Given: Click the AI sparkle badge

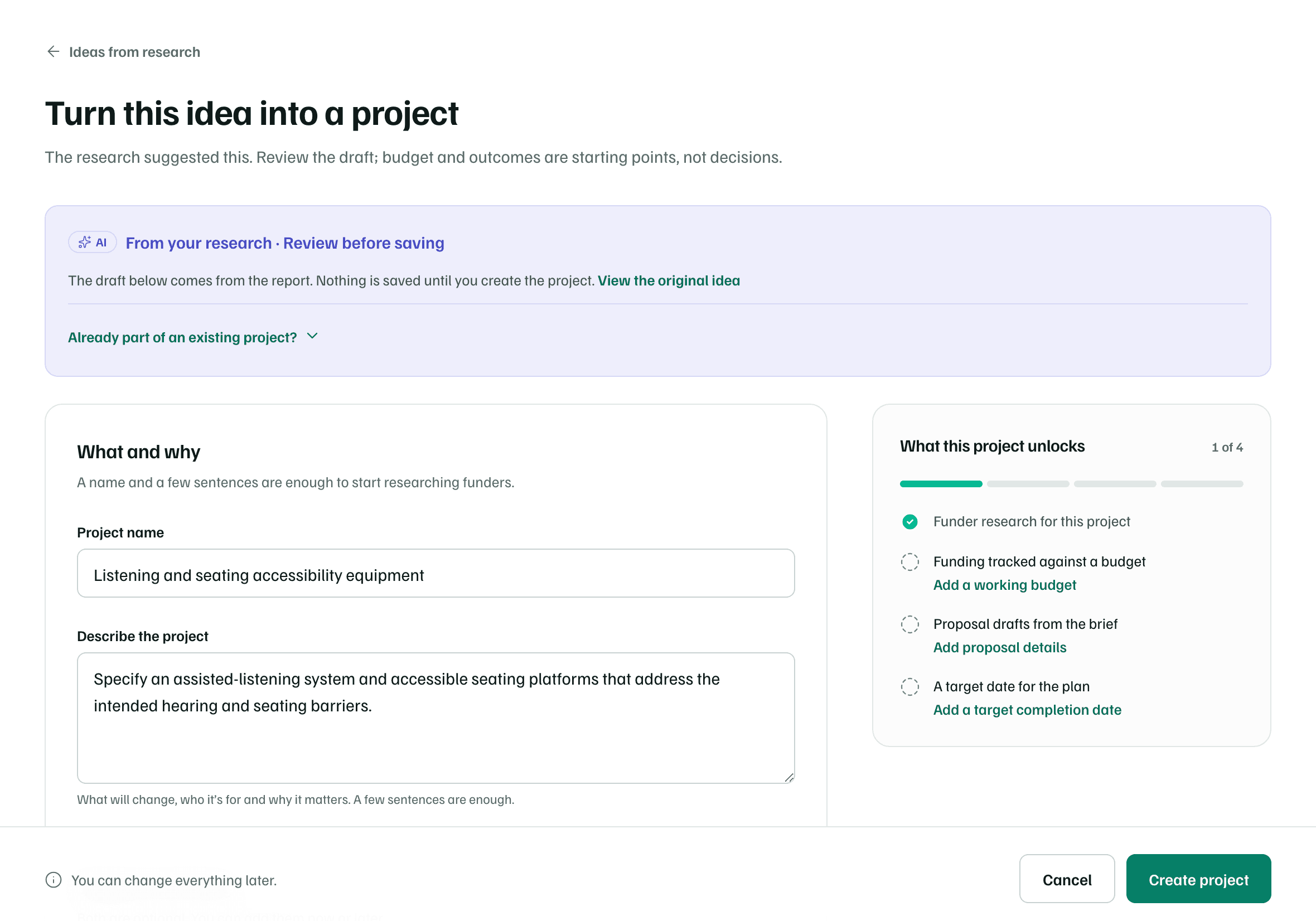Looking at the screenshot, I should point(92,243).
